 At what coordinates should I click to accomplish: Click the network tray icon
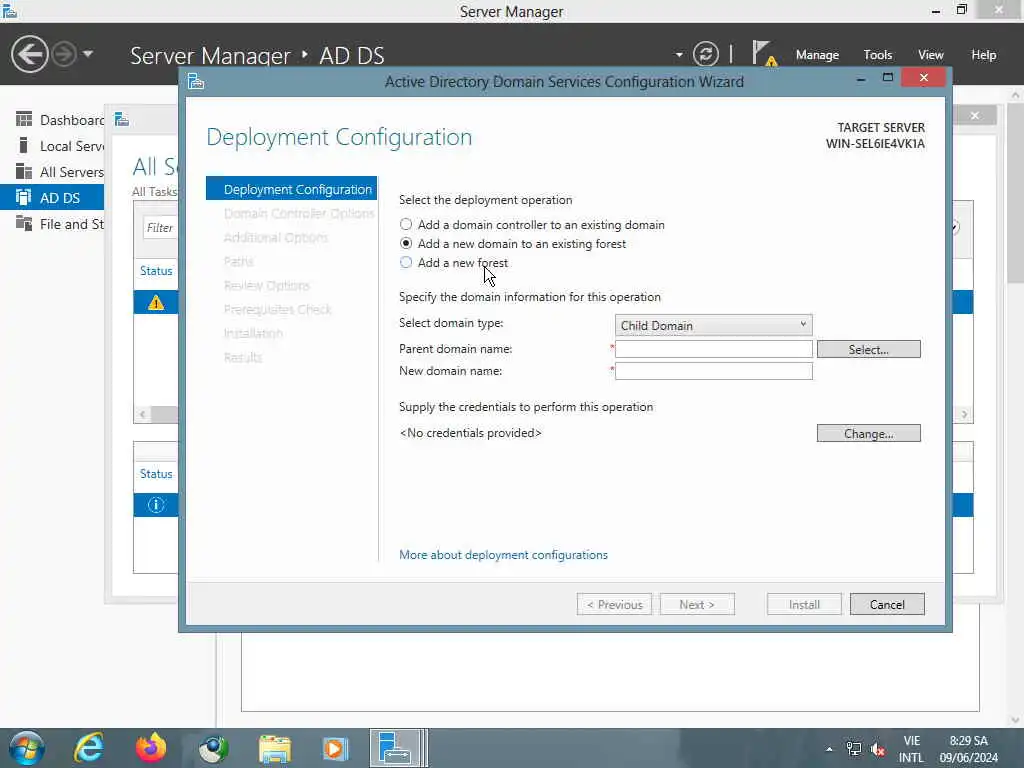853,749
